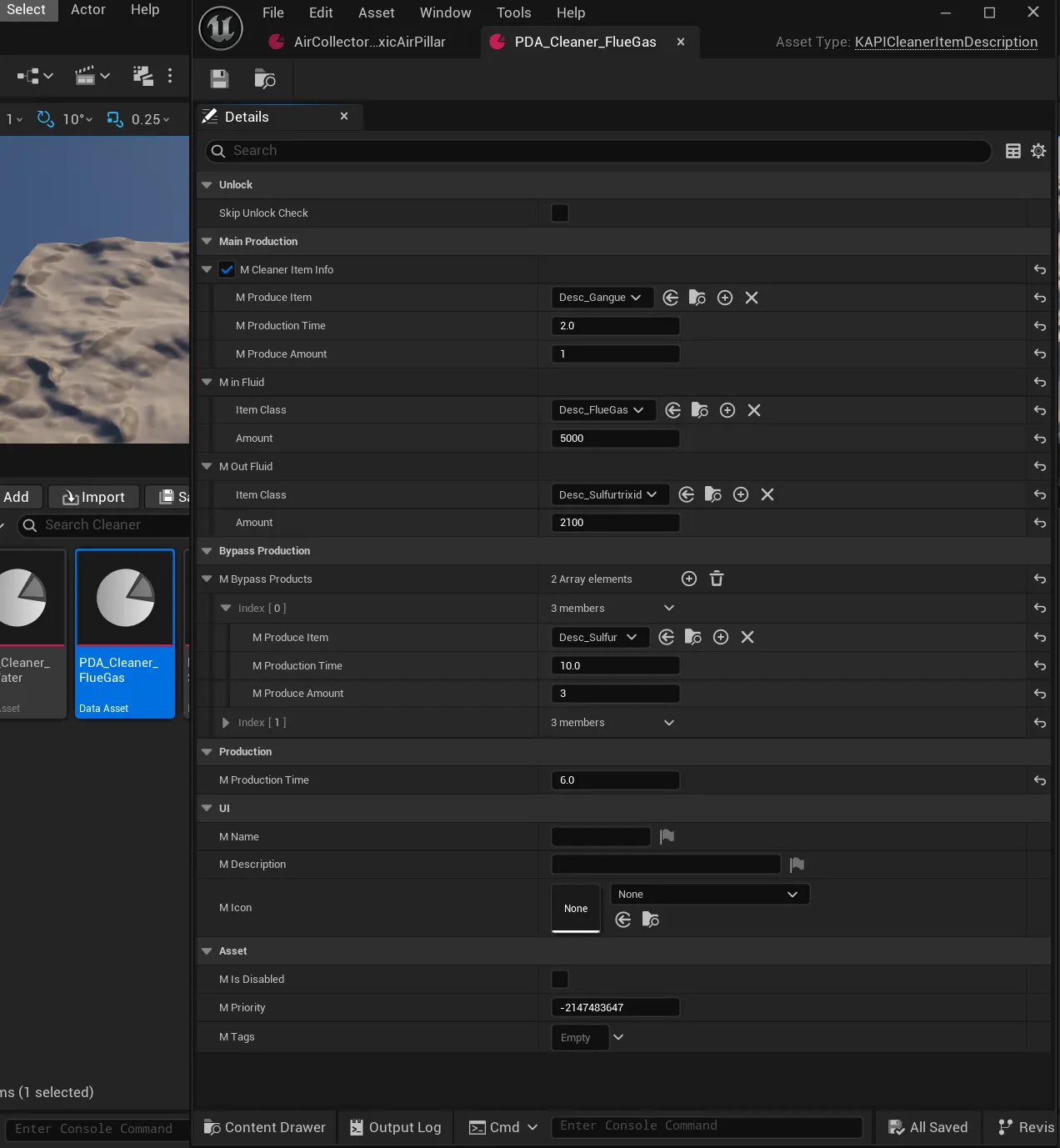Click KAPICleanerItemDescription asset type link

point(946,42)
